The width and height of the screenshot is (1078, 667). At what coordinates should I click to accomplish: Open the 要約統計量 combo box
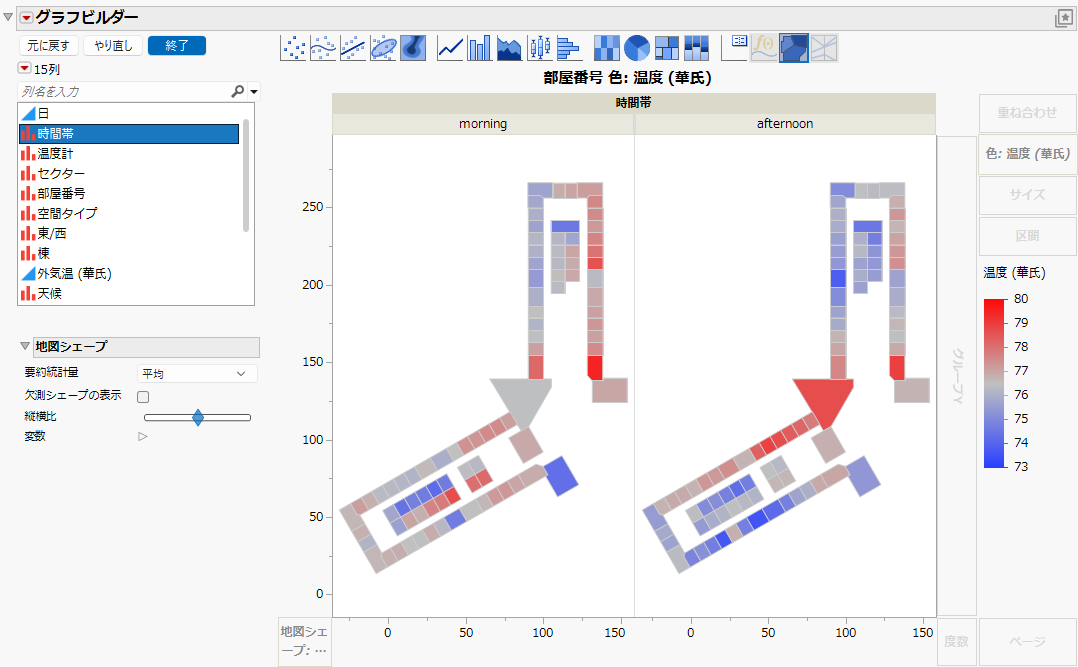click(197, 373)
